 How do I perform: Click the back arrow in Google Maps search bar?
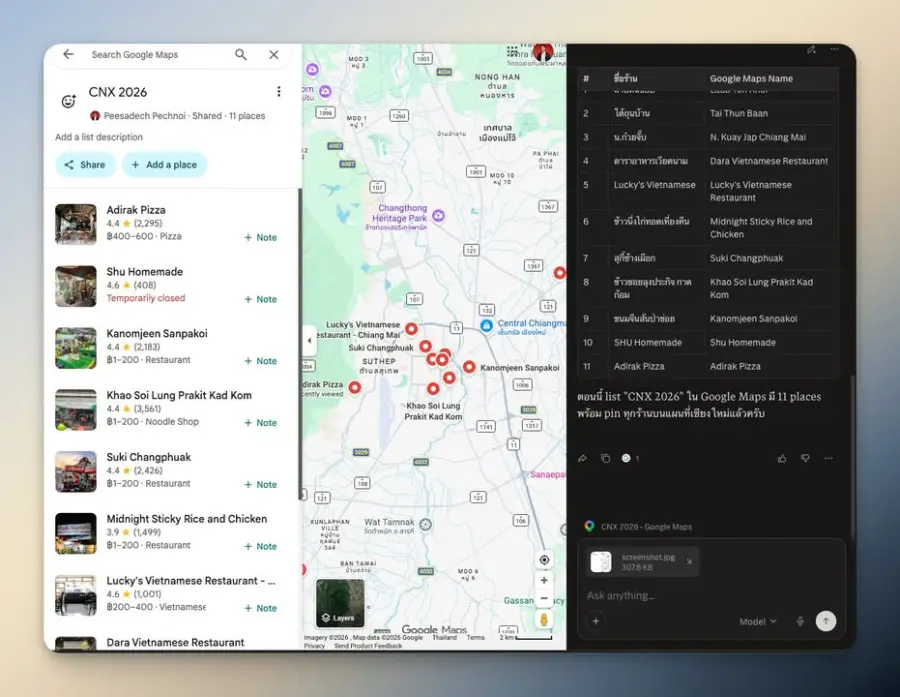point(68,54)
